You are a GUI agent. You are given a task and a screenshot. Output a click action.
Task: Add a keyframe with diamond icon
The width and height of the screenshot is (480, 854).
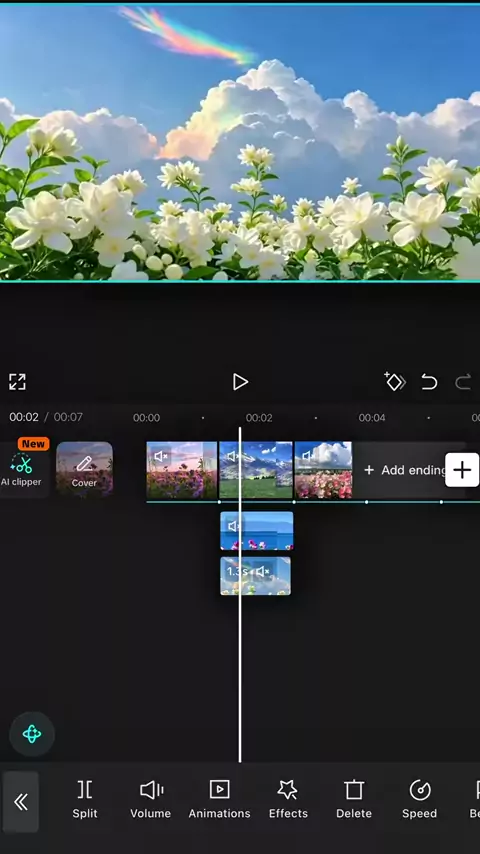click(394, 382)
